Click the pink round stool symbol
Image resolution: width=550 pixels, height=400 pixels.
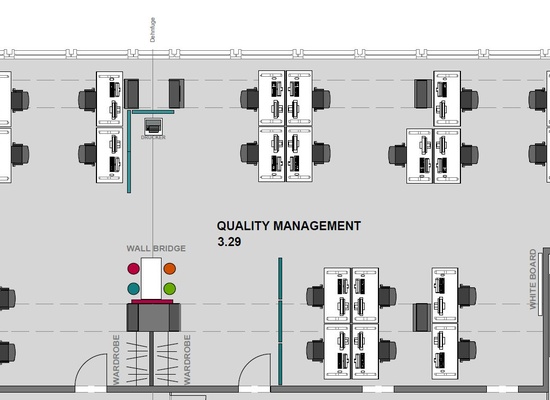click(x=133, y=269)
